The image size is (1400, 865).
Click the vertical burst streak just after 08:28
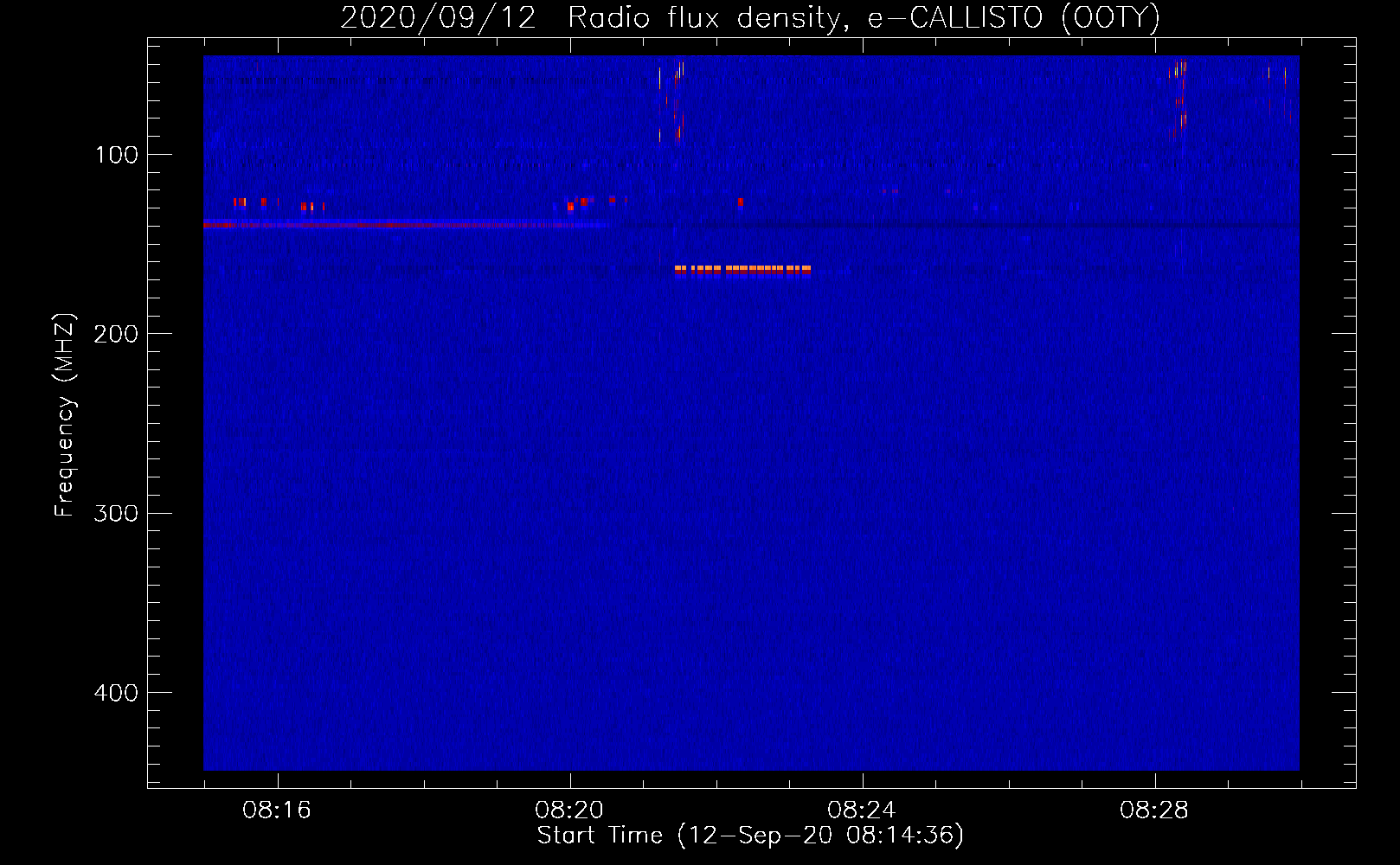click(1180, 99)
